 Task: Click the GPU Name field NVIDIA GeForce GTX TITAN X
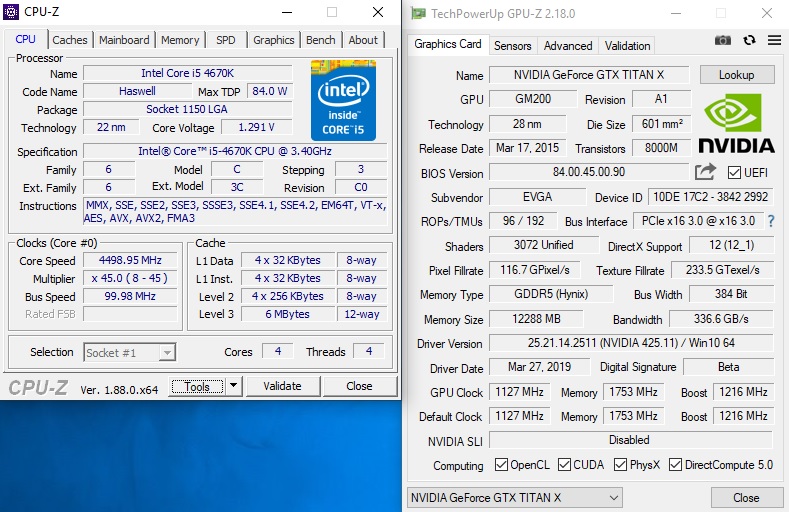(x=589, y=75)
